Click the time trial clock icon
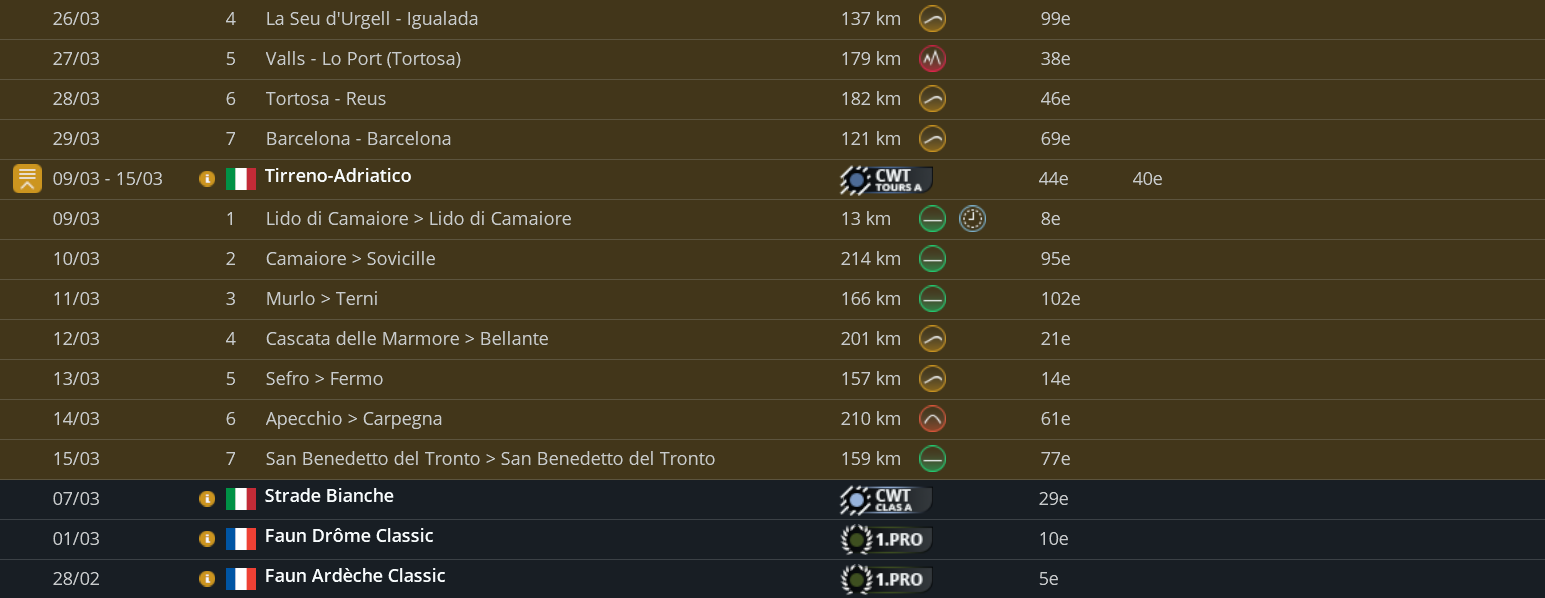Screen dimensions: 1545x598 972,219
